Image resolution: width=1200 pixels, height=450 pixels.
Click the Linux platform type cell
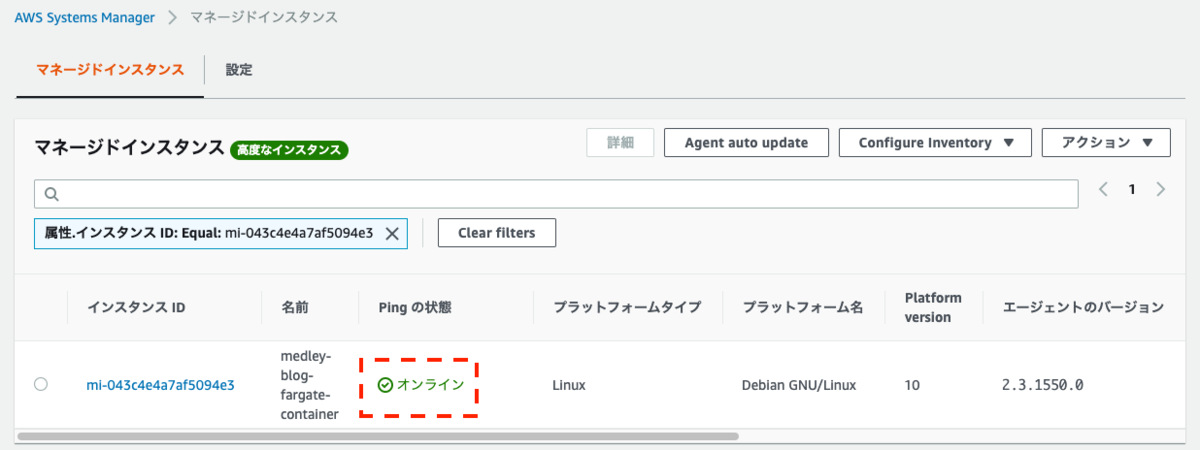point(569,385)
